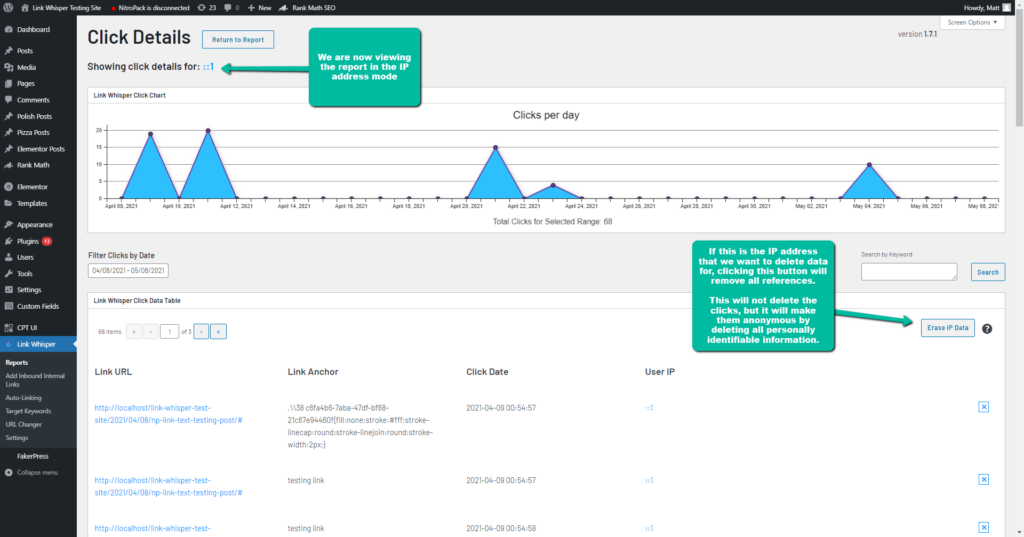Open the Howdy, Matt user menu
Viewport: 1024px width, 537px height.
point(987,8)
